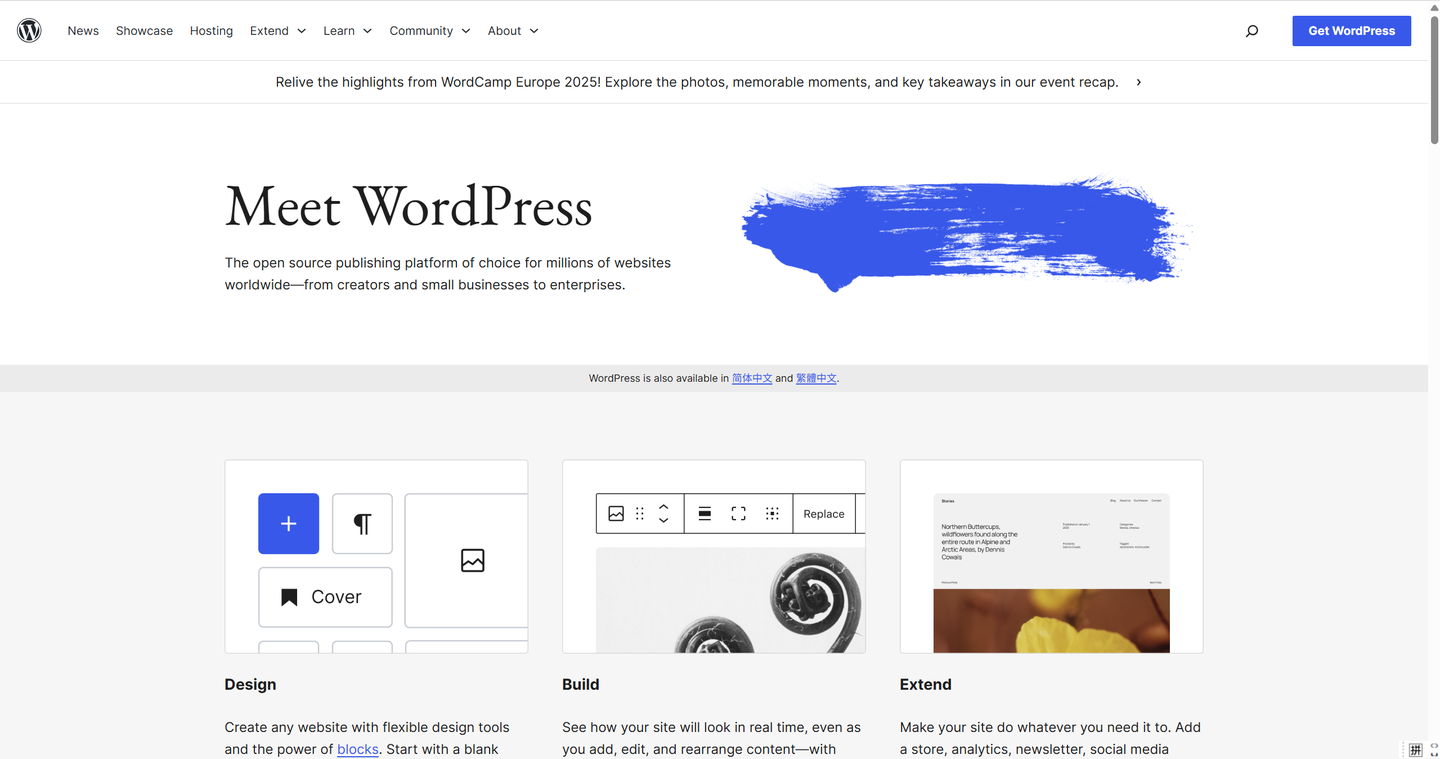The image size is (1440, 759).
Task: Open the search magnifier icon
Action: click(x=1252, y=31)
